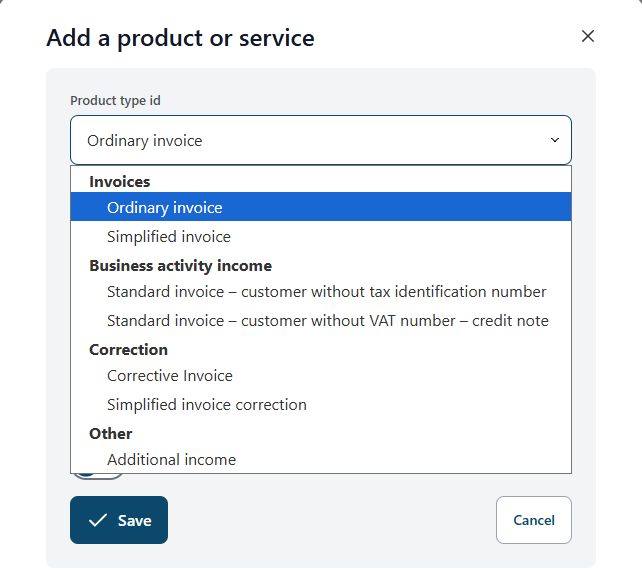642x588 pixels.
Task: Choose Simplified invoice correction
Action: tap(207, 405)
